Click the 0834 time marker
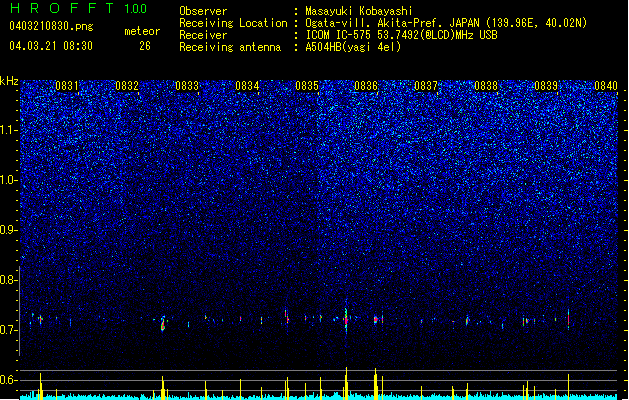 pos(247,86)
